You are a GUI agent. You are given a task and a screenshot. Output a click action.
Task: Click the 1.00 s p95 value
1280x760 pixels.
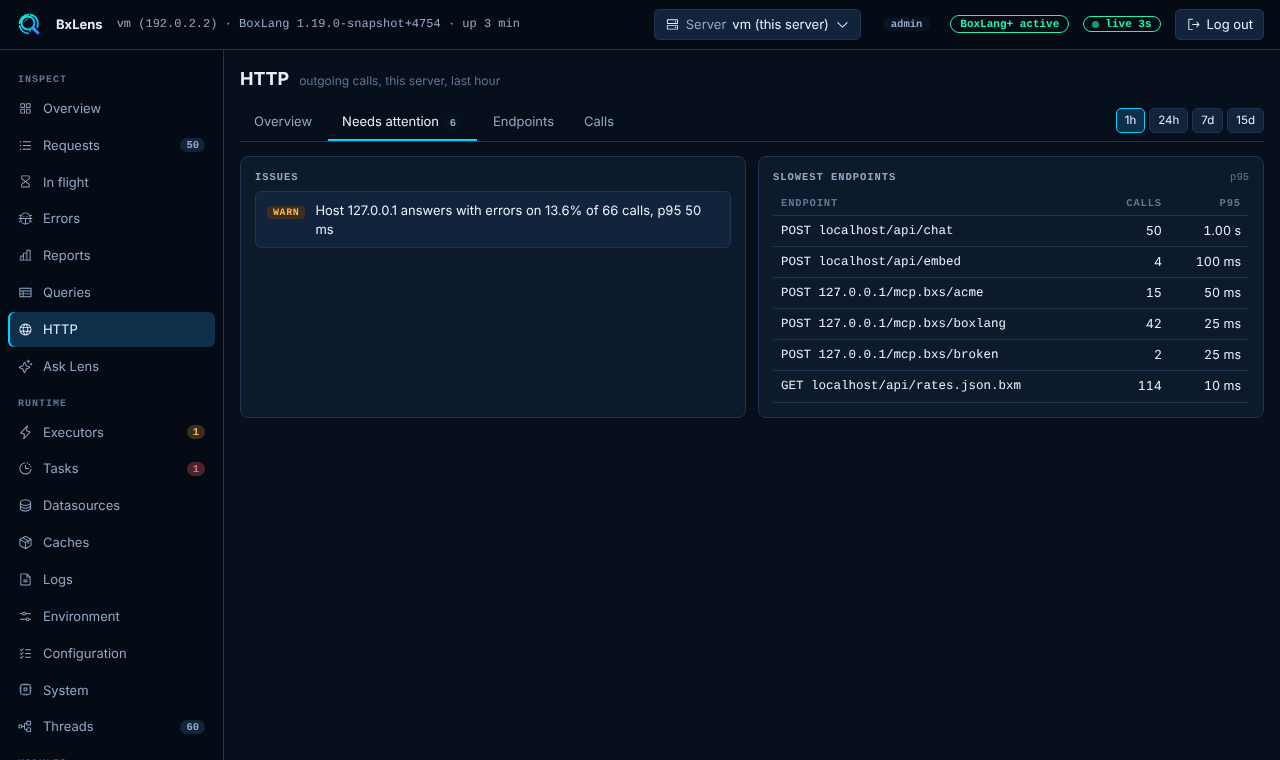pyautogui.click(x=1222, y=230)
